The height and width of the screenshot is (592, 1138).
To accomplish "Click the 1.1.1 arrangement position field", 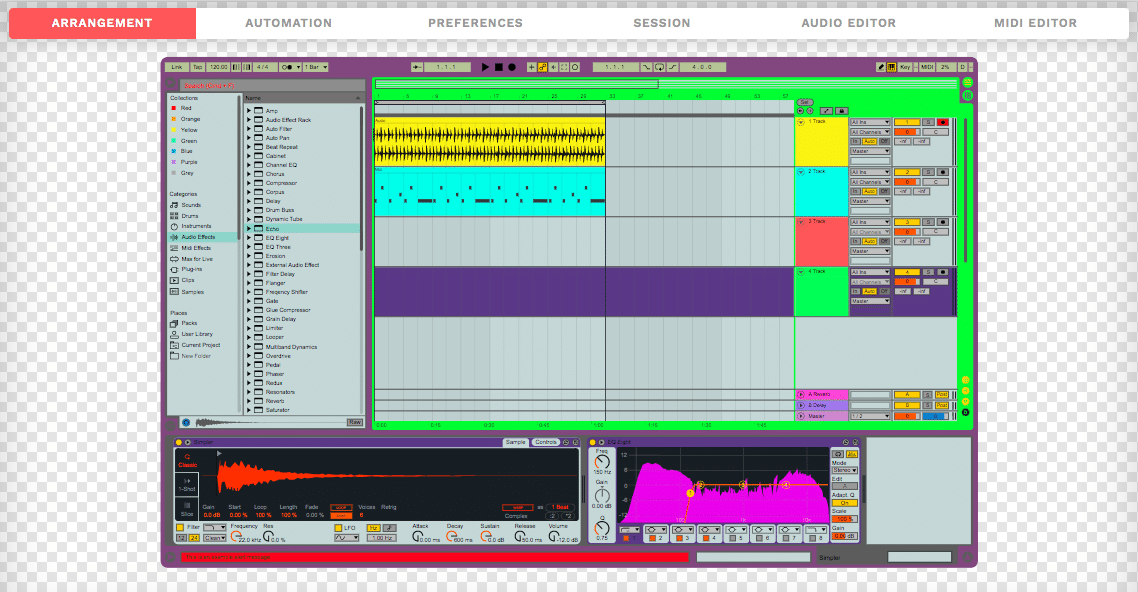I will tap(615, 67).
